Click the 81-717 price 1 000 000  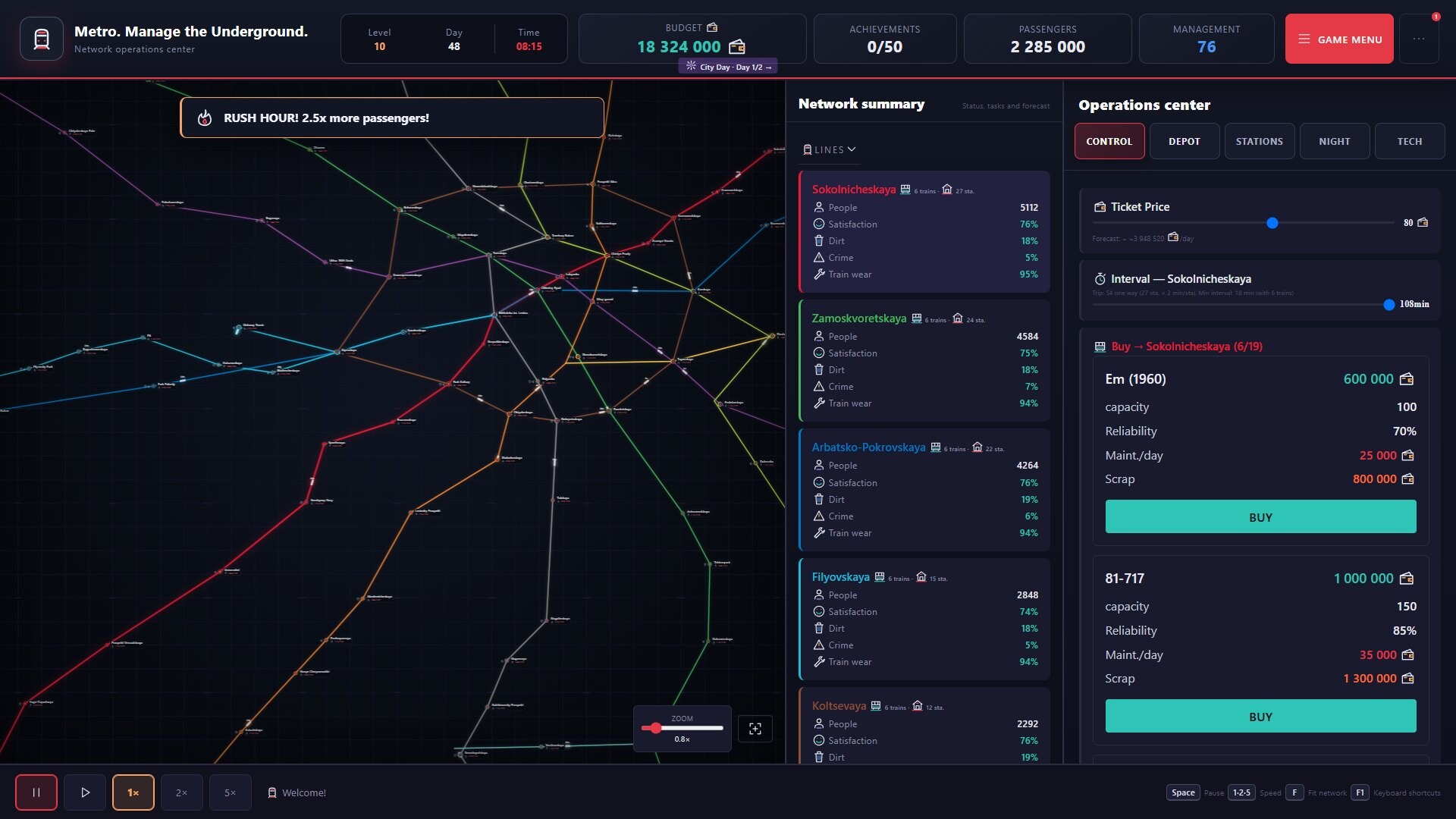(1363, 579)
